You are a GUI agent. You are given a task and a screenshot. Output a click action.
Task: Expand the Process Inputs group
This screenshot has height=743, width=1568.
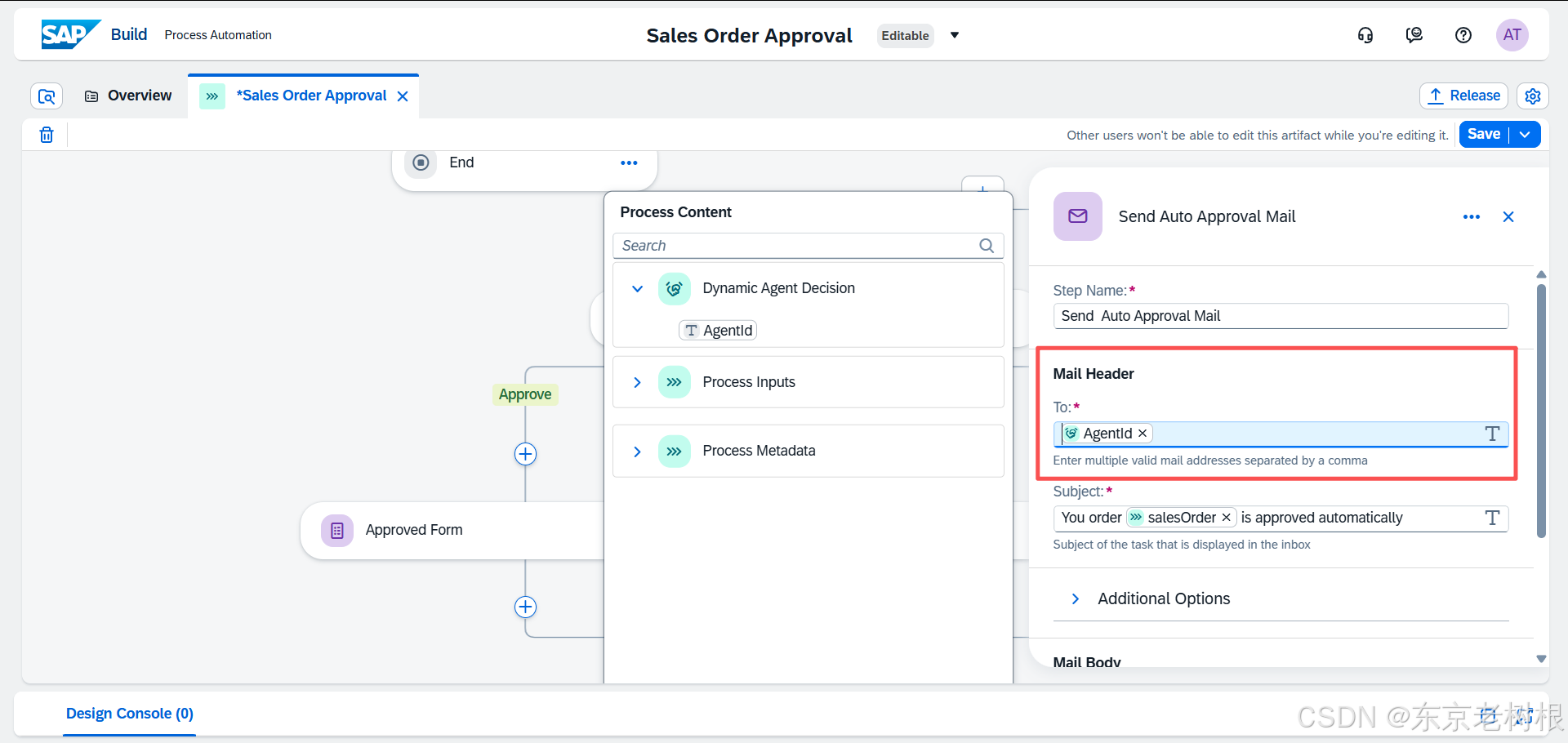(x=637, y=382)
